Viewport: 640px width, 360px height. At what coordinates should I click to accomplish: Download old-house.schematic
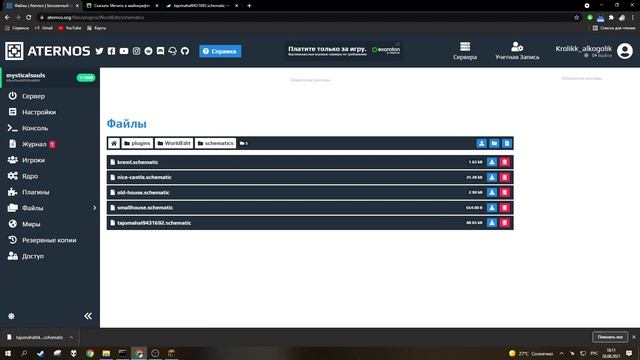click(x=492, y=192)
